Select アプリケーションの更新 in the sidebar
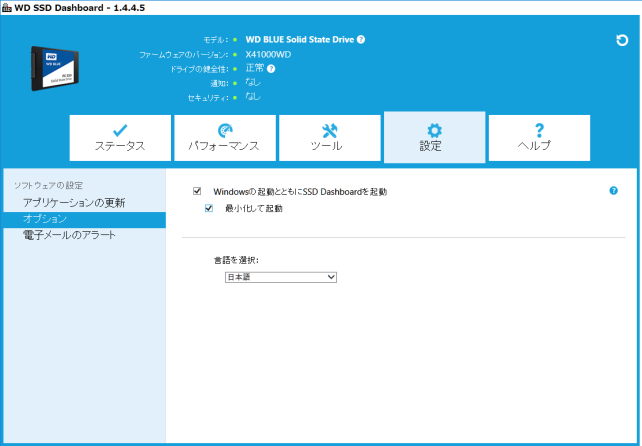Screen dimensions: 642x446 (74, 203)
